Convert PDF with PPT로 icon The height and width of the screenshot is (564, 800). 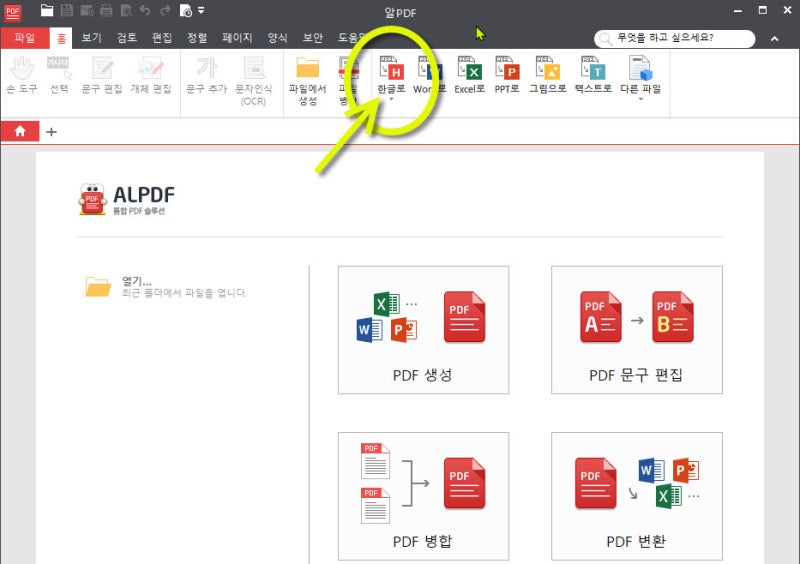(x=507, y=68)
